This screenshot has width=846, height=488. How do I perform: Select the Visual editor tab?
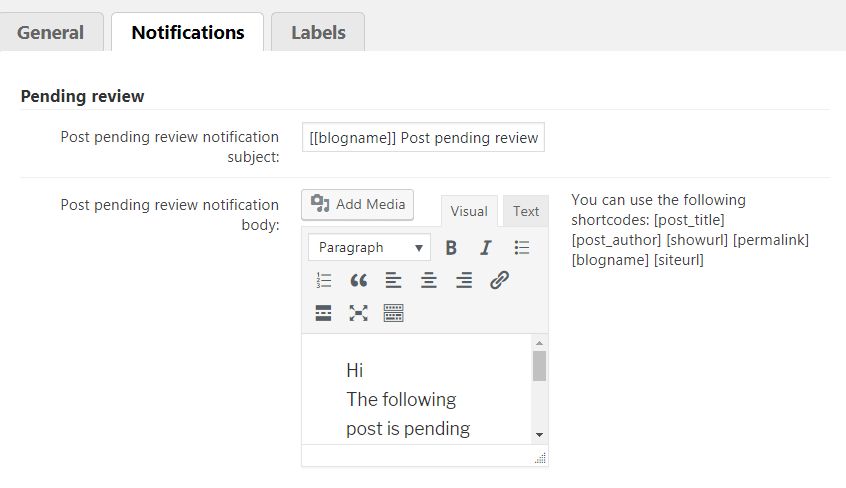[469, 211]
